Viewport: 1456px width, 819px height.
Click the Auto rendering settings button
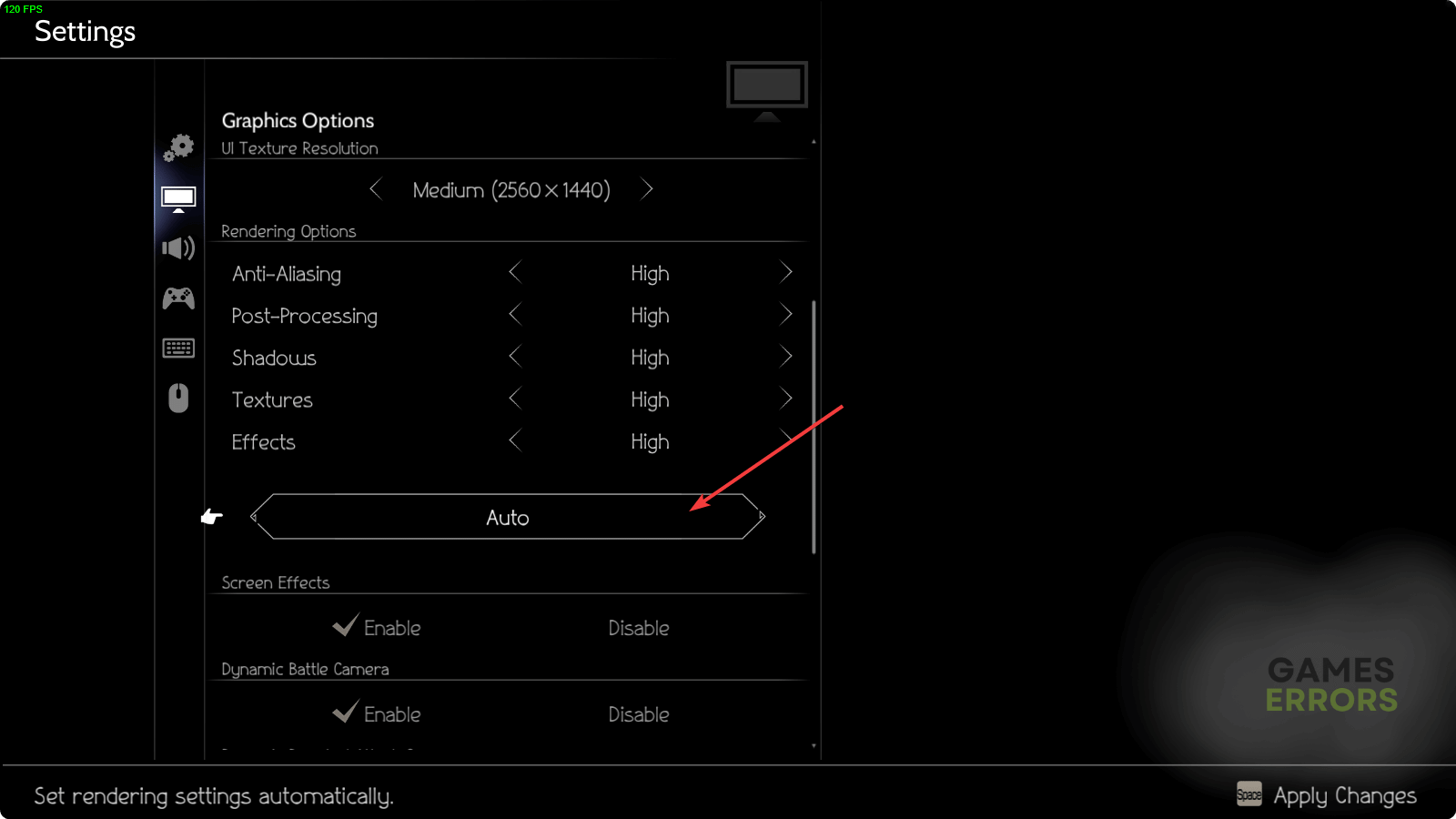point(508,517)
